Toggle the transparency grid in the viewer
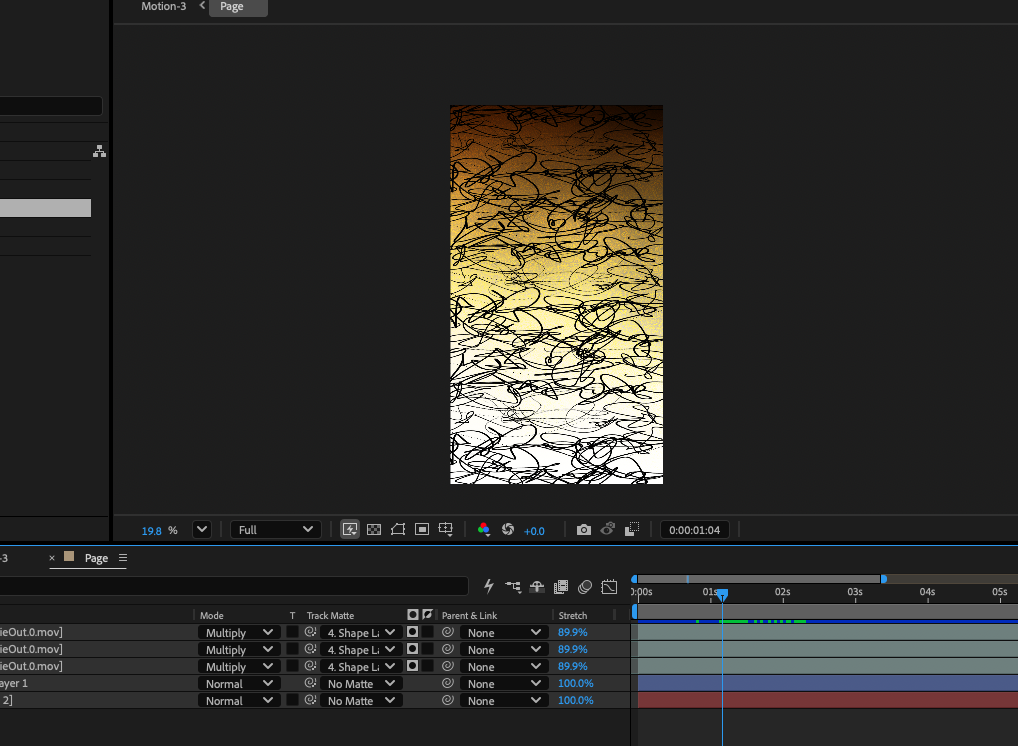The image size is (1018, 746). 374,529
